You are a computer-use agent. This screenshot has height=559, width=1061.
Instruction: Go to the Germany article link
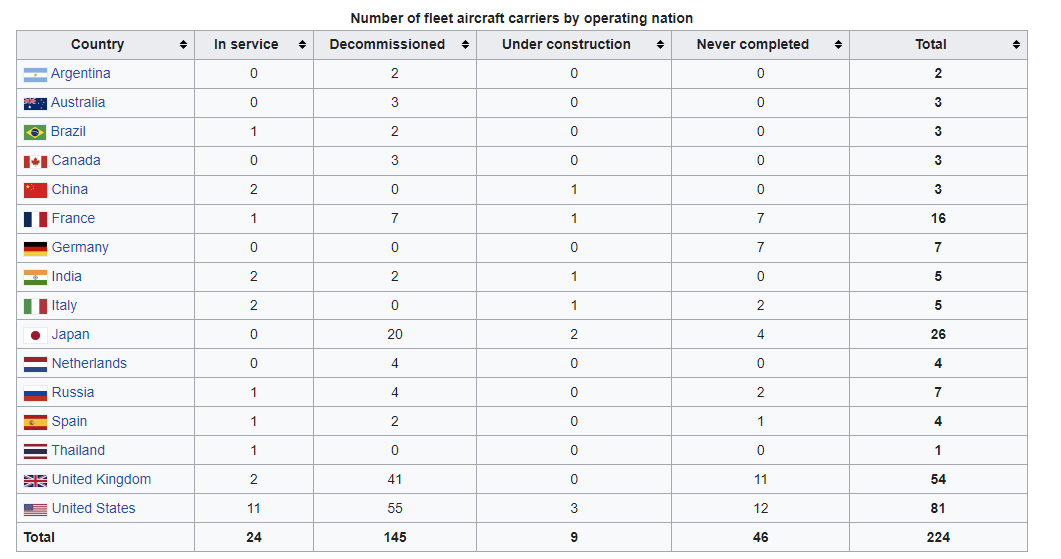coord(80,247)
